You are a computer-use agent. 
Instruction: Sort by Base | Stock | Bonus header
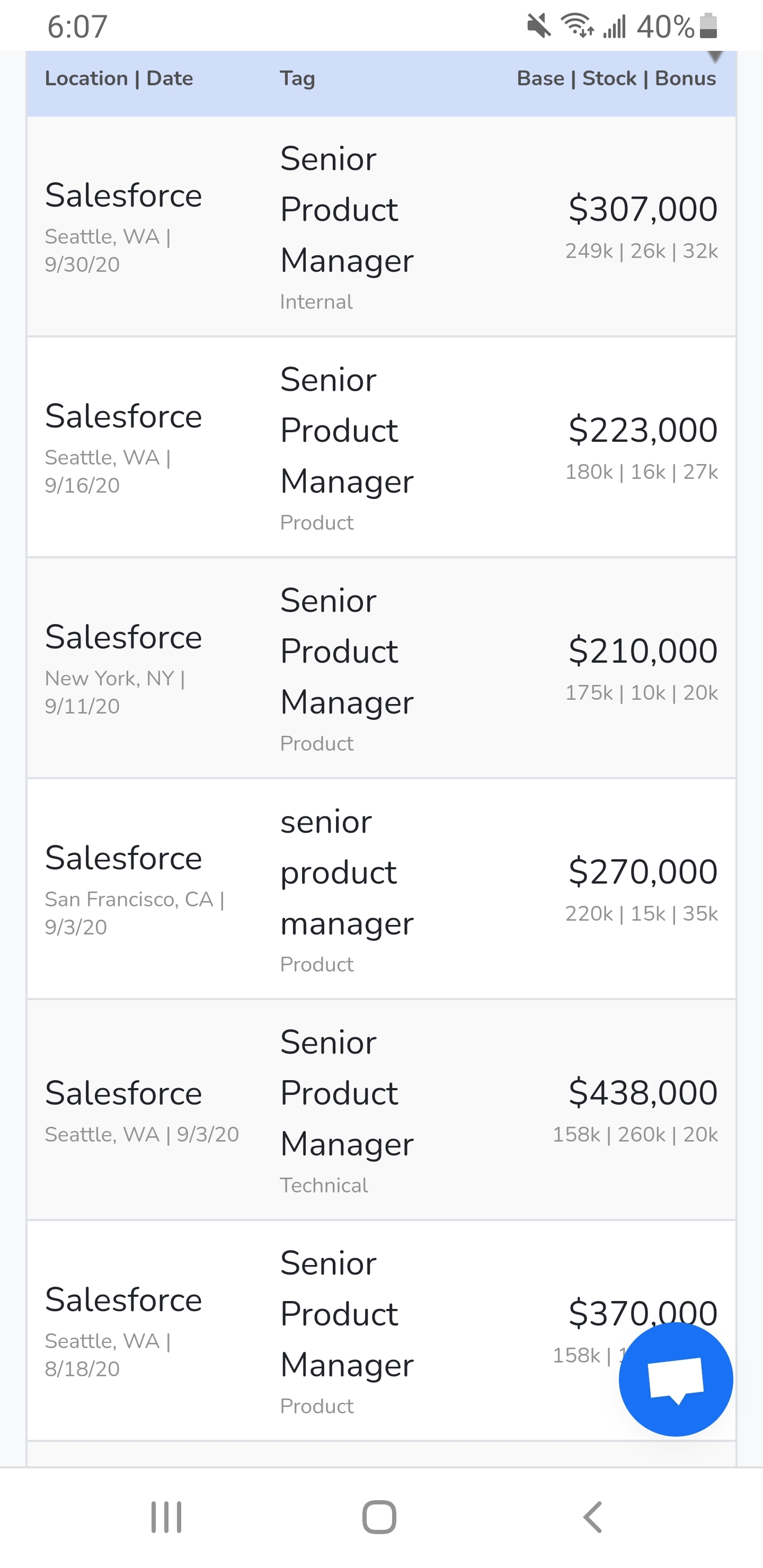point(616,78)
